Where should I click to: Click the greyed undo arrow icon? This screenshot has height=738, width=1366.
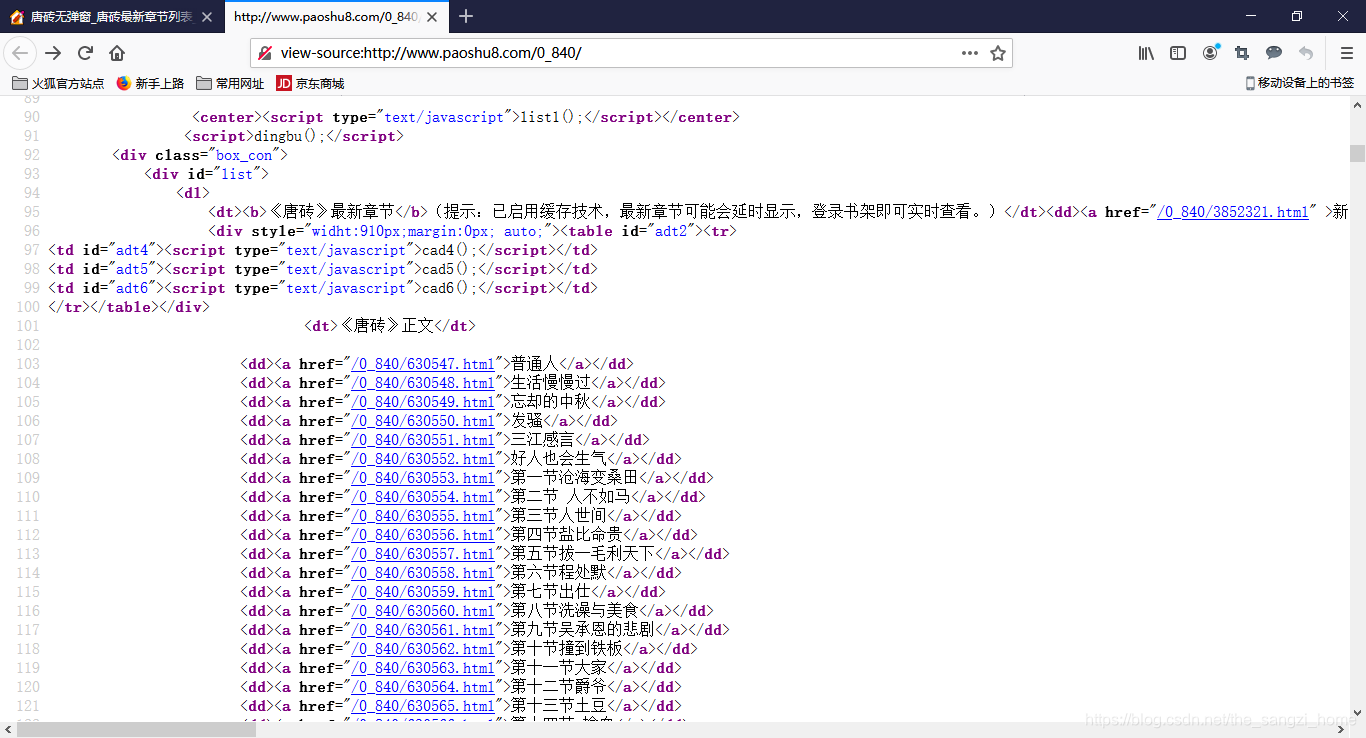click(x=1306, y=53)
